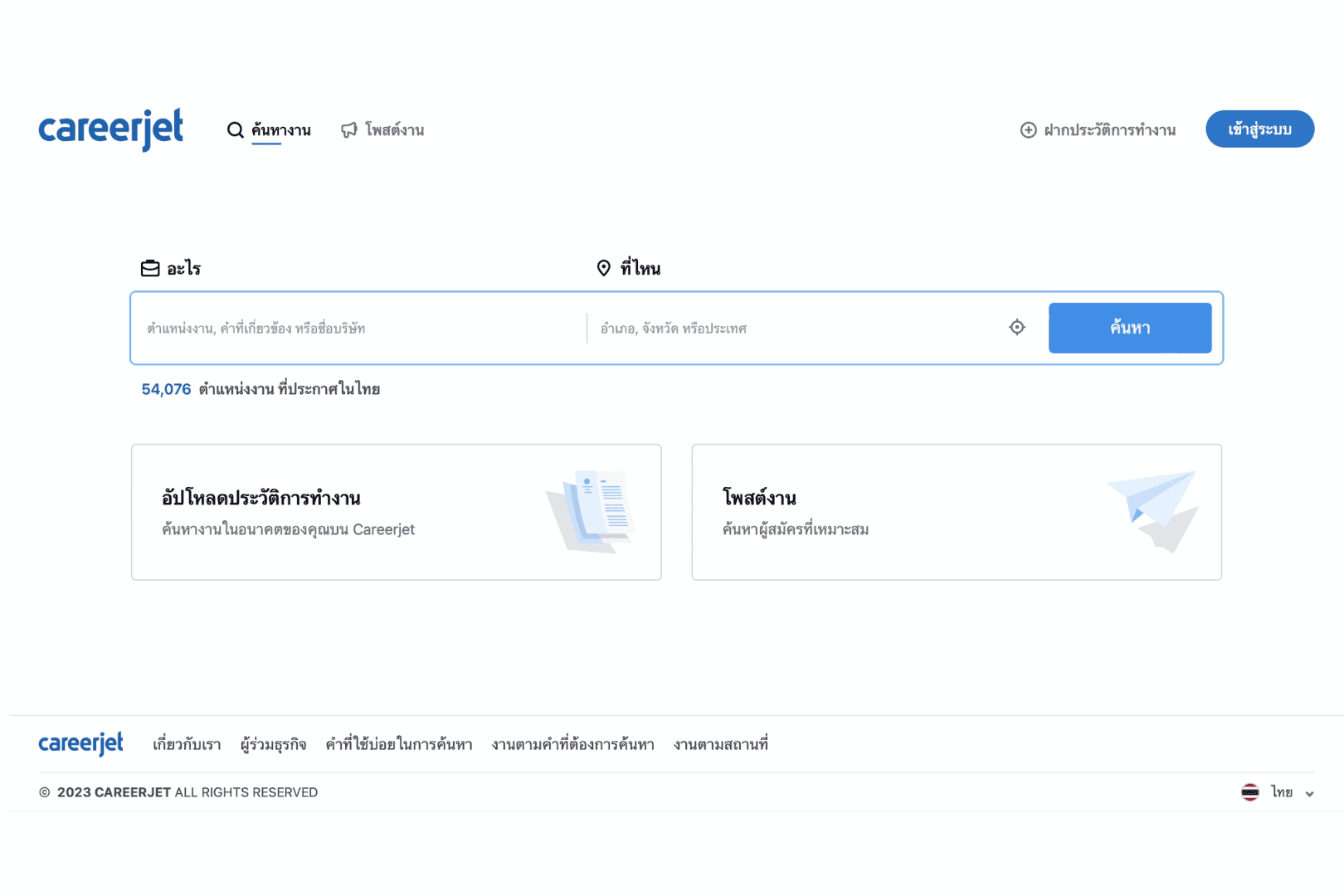Use current location crosshair icon
Viewport: 1344px width, 896px height.
point(1017,328)
